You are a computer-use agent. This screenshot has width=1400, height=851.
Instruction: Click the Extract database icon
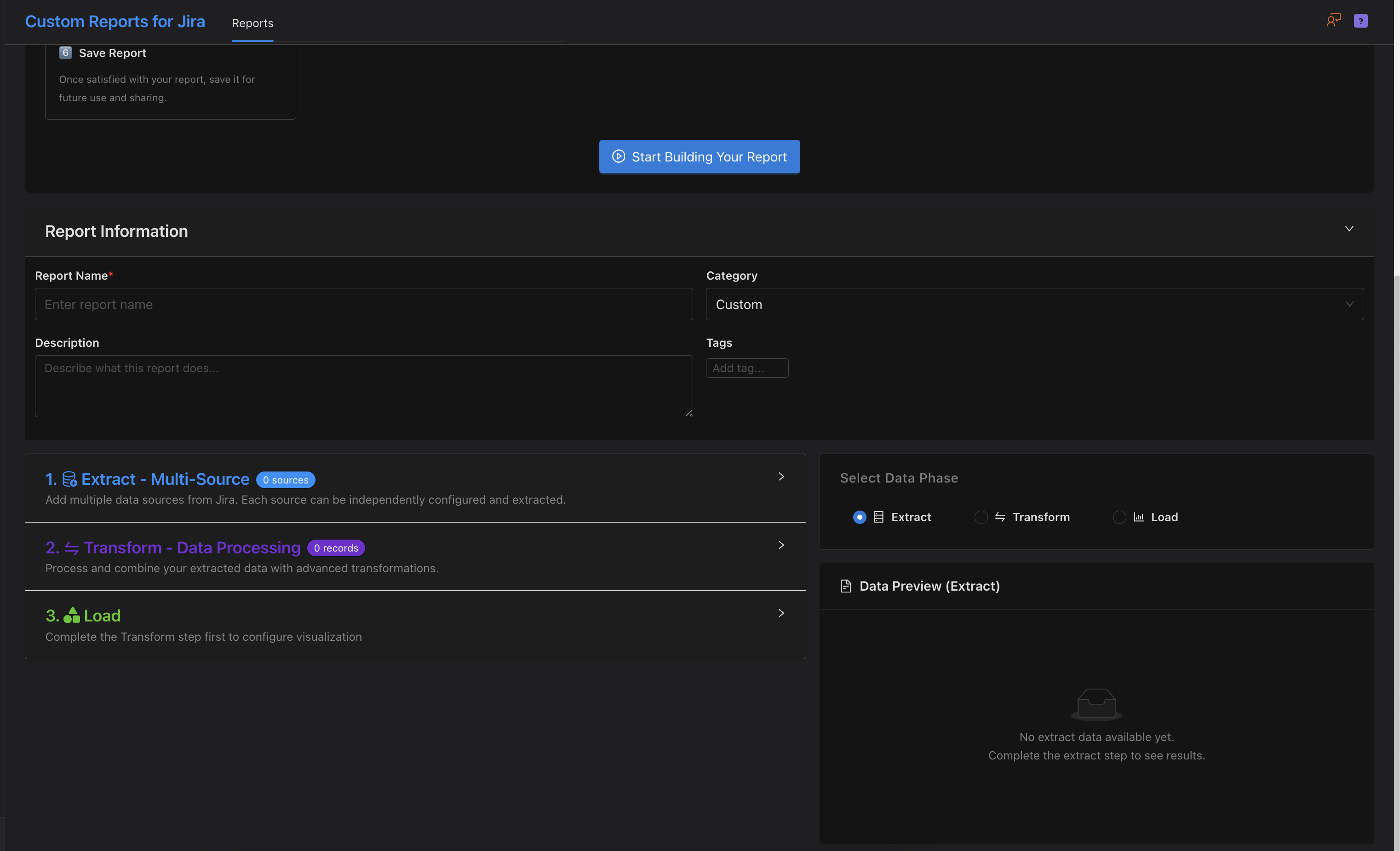69,479
